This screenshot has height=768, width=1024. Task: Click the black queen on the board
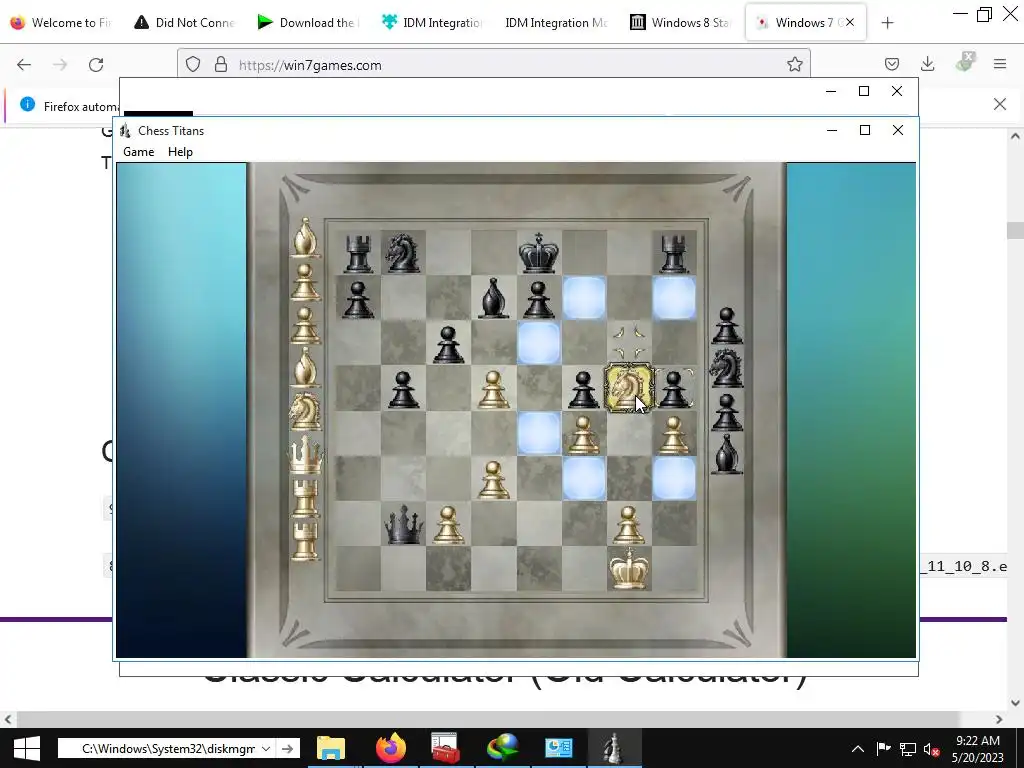point(404,524)
